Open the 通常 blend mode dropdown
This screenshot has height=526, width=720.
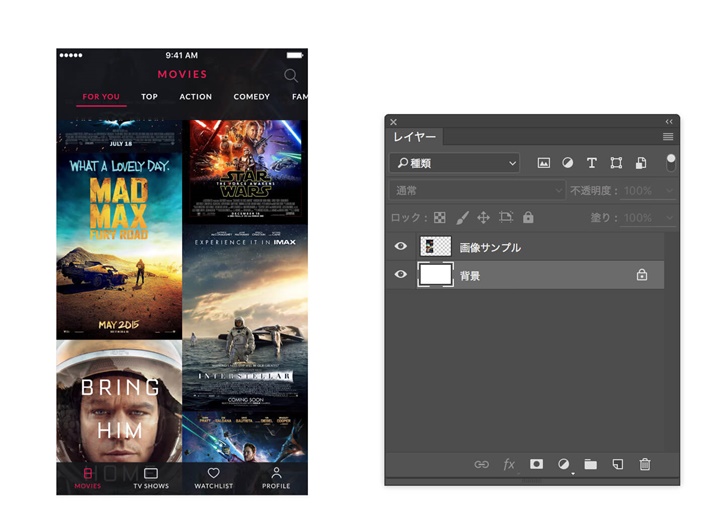478,190
